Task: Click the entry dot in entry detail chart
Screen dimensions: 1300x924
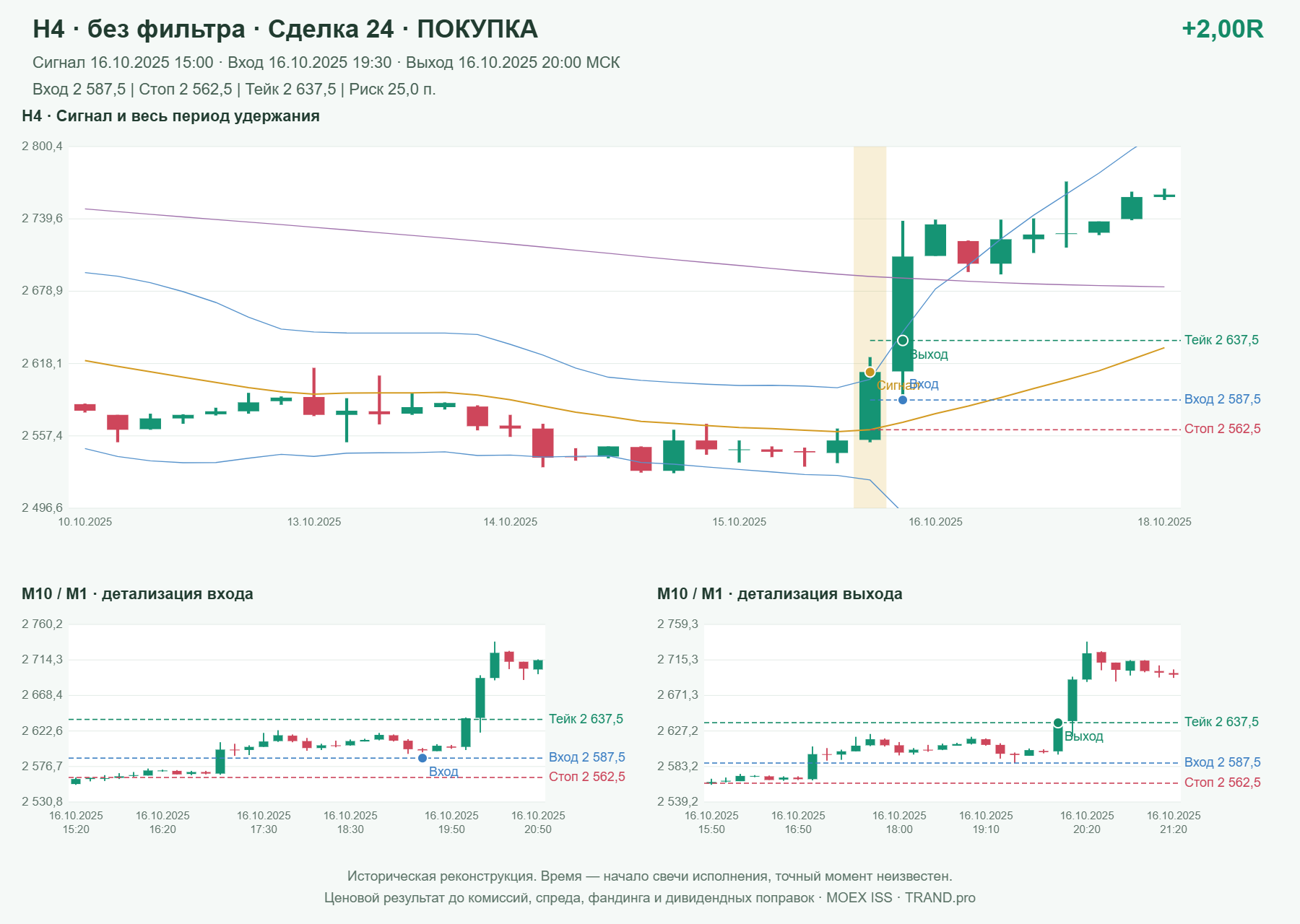Action: (x=422, y=758)
